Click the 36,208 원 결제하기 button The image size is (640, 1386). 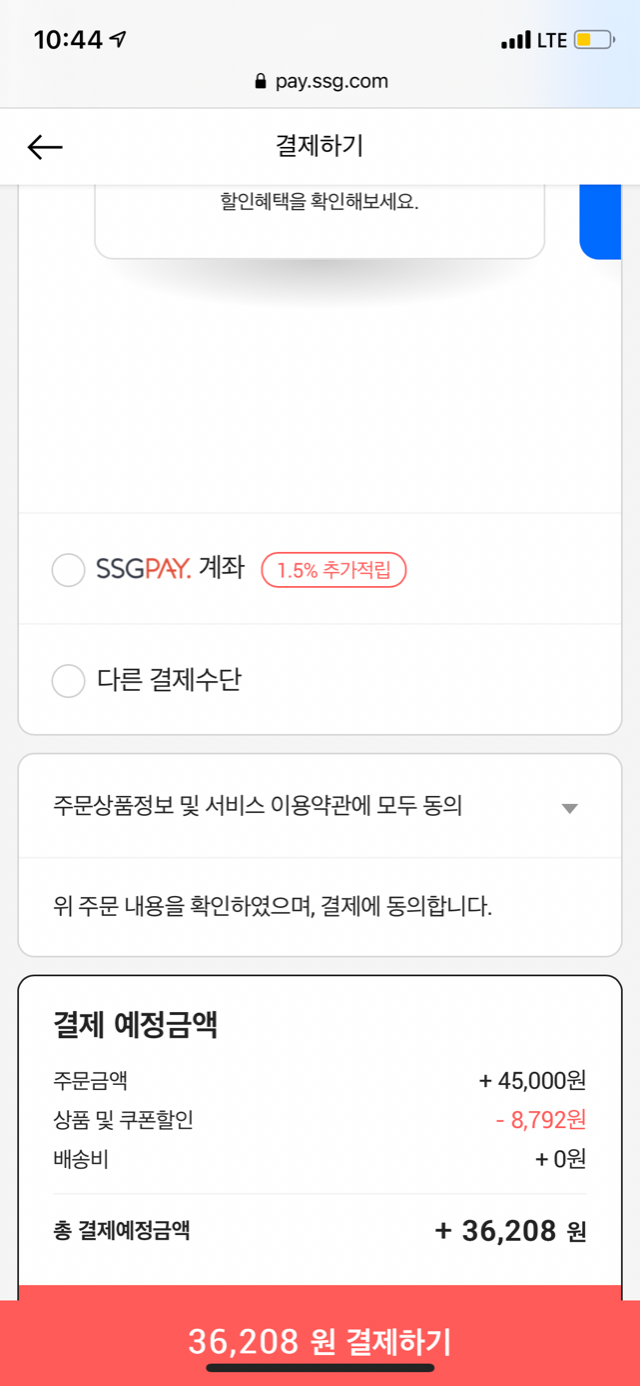[x=320, y=1340]
